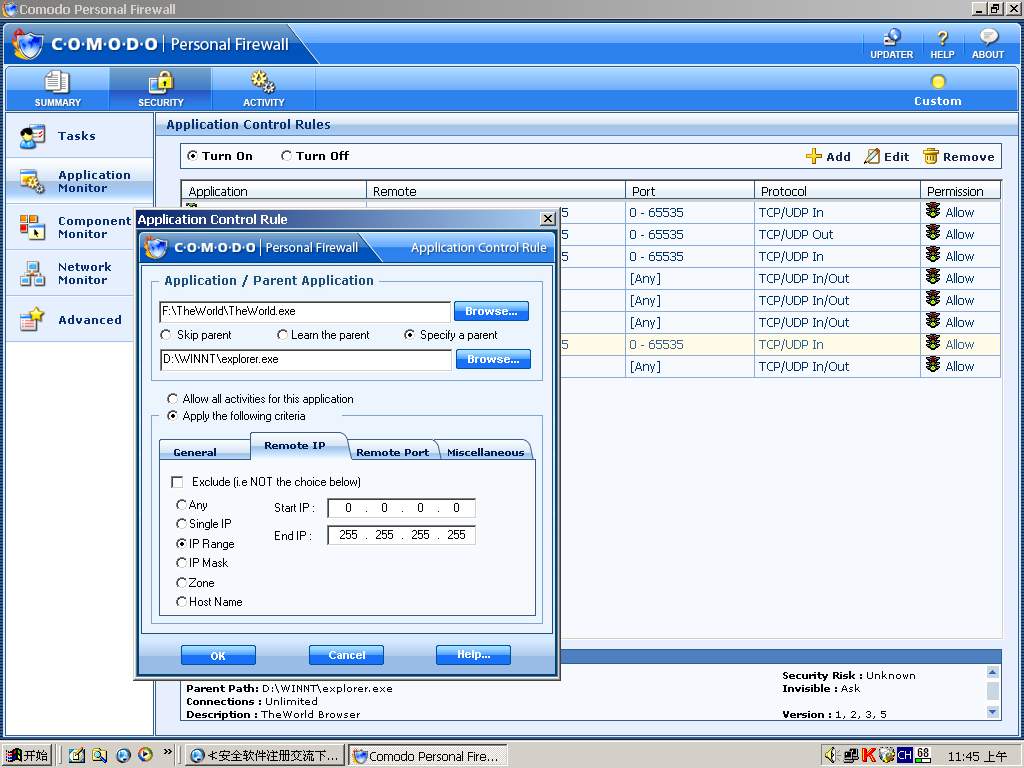Click the application path input field
The image size is (1024, 768).
(x=304, y=311)
